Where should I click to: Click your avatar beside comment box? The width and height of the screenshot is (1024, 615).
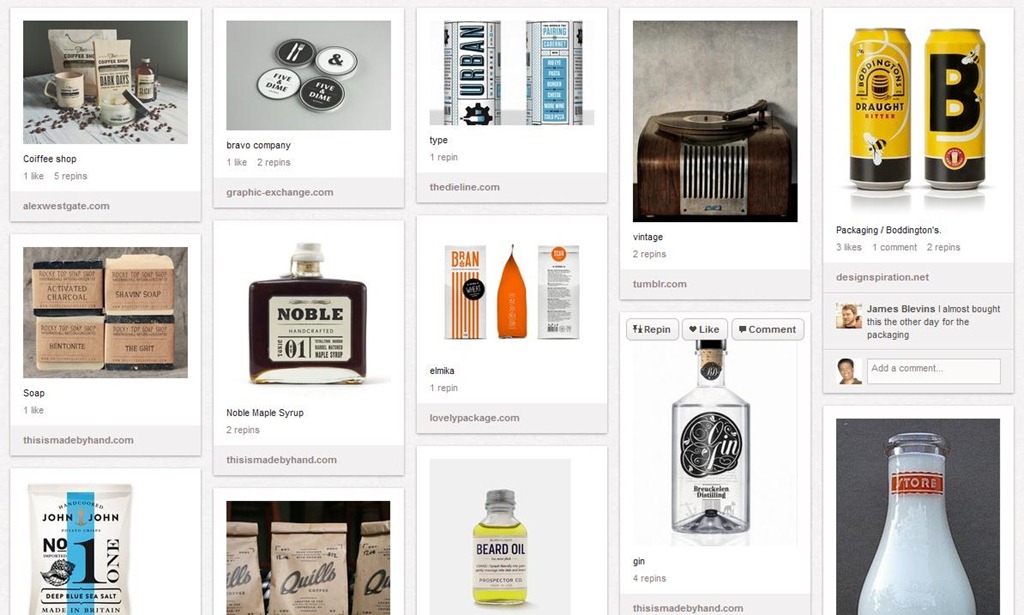click(x=849, y=371)
